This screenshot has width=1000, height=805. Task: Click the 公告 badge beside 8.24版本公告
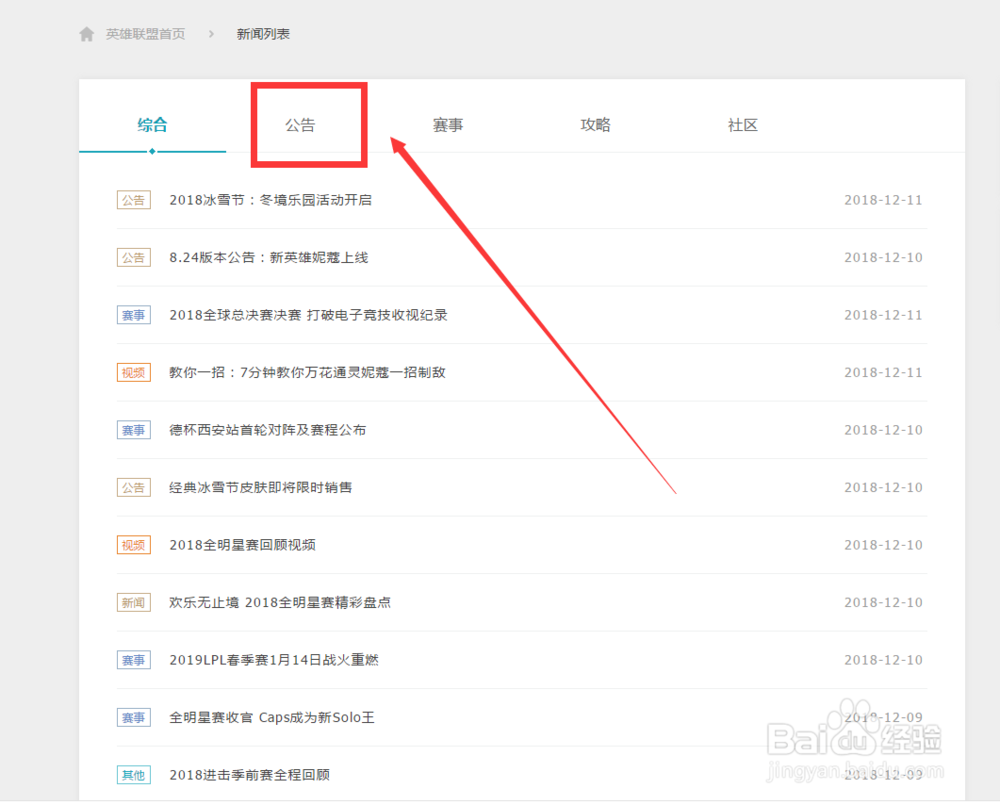[133, 257]
